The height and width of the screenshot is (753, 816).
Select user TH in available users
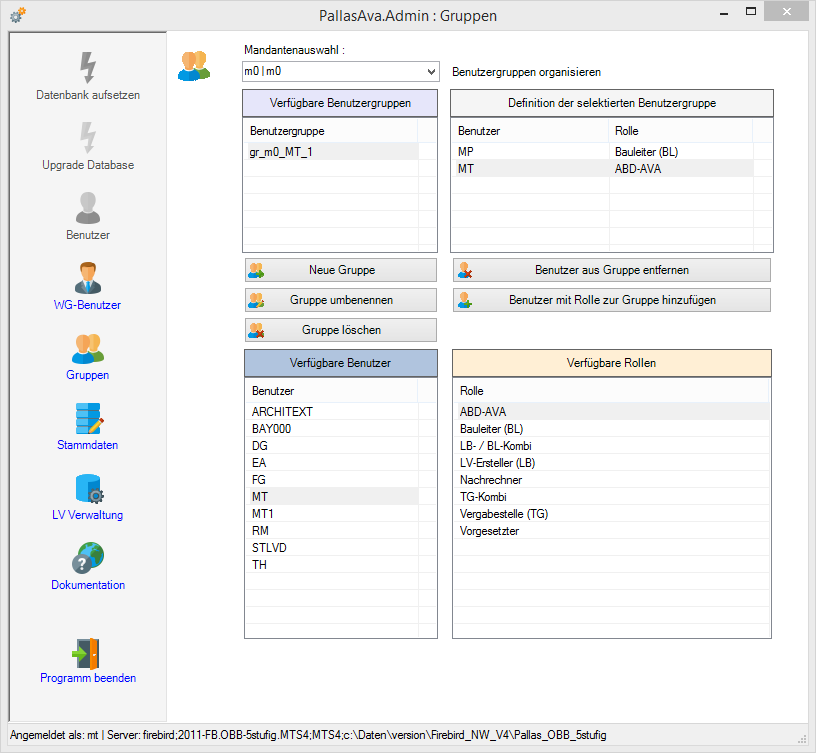coord(332,565)
